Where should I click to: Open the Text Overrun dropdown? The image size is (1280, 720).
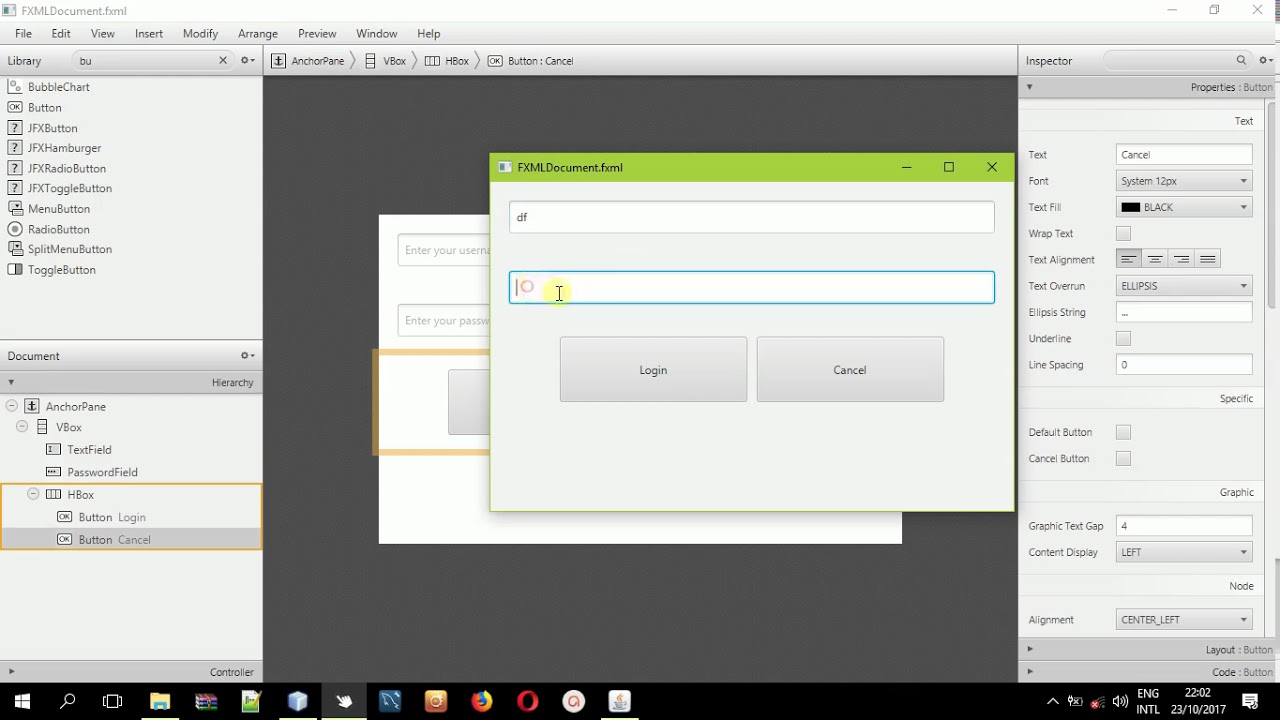(1184, 286)
